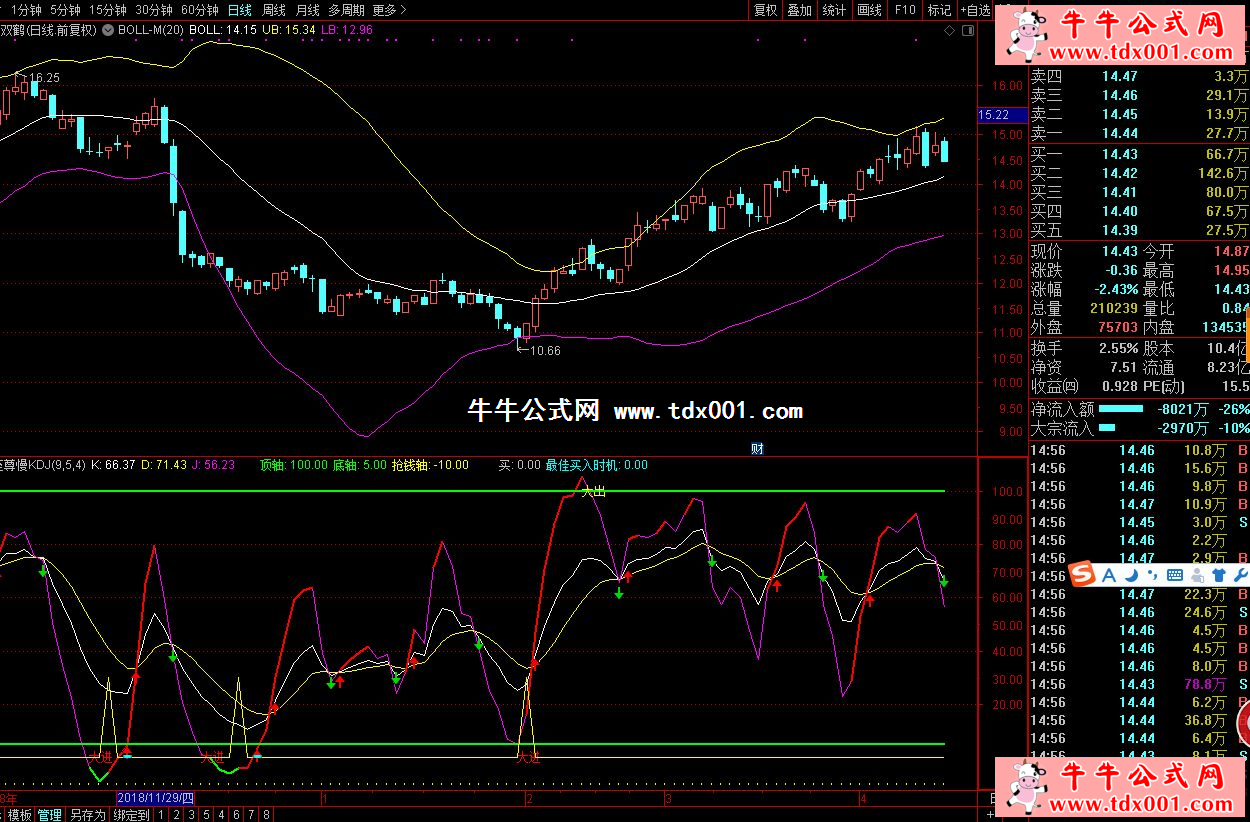Click the 2018/11/29 date marker on the timeline
1250x822 pixels.
tap(155, 798)
